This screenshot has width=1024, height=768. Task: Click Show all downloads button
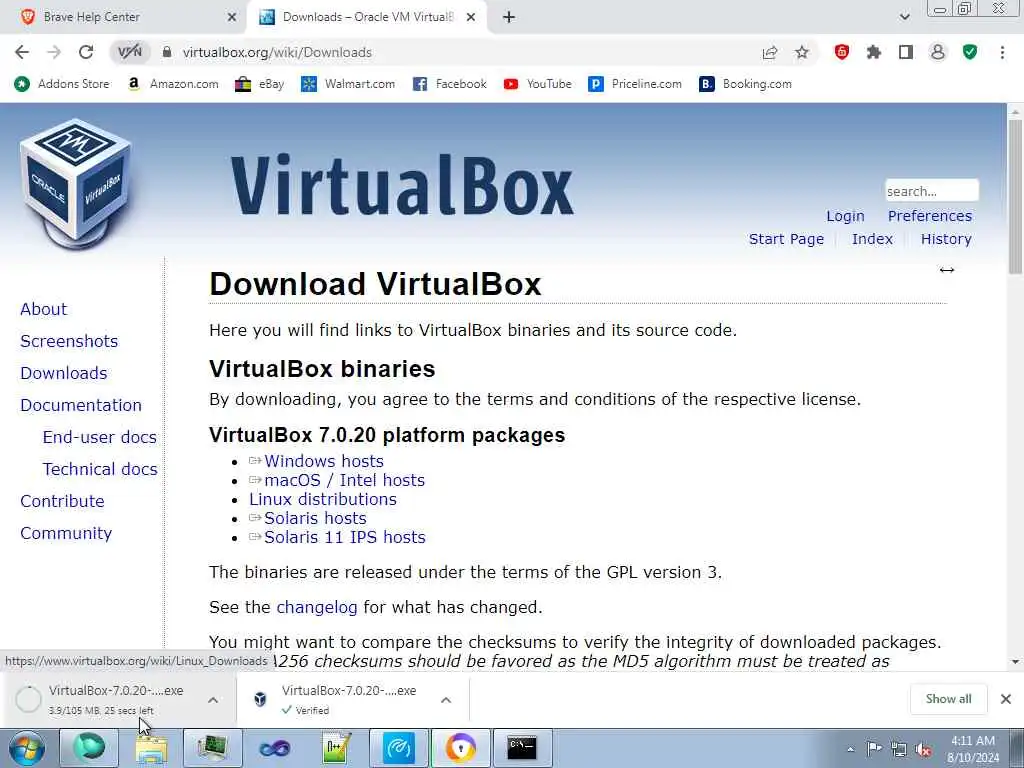948,699
